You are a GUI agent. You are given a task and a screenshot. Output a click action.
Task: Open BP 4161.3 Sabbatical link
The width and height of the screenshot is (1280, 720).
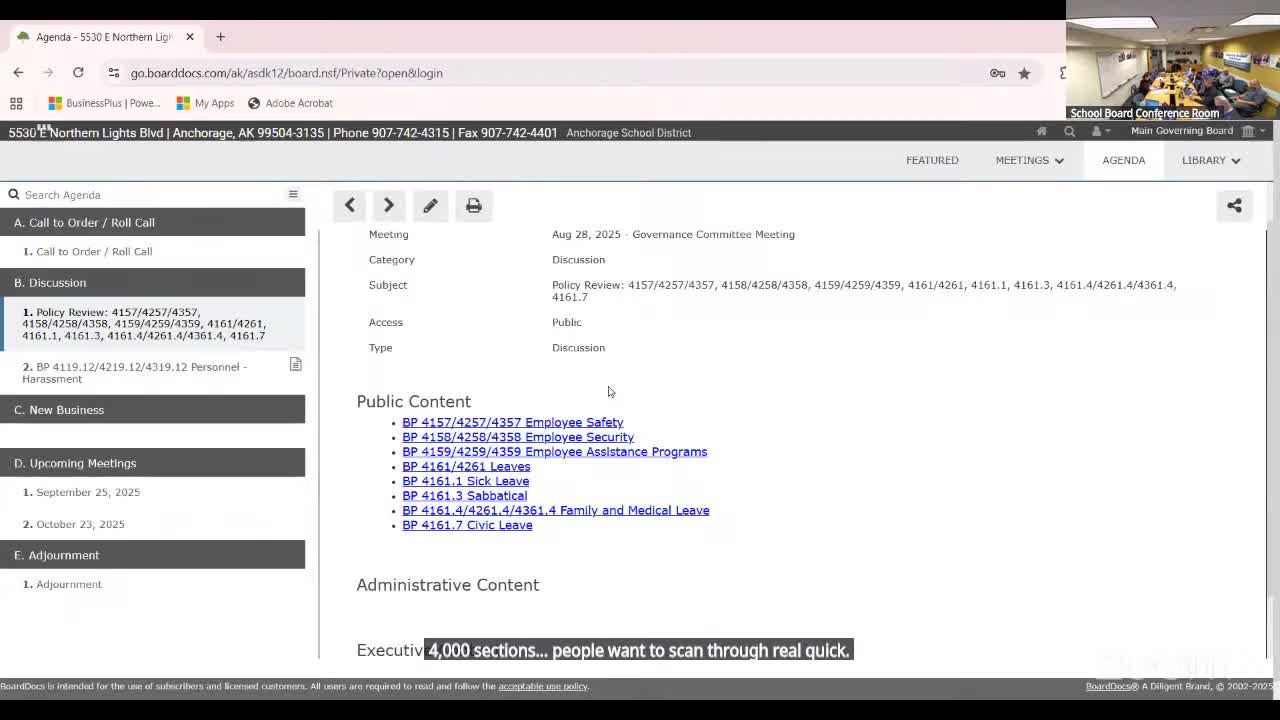[x=464, y=496]
